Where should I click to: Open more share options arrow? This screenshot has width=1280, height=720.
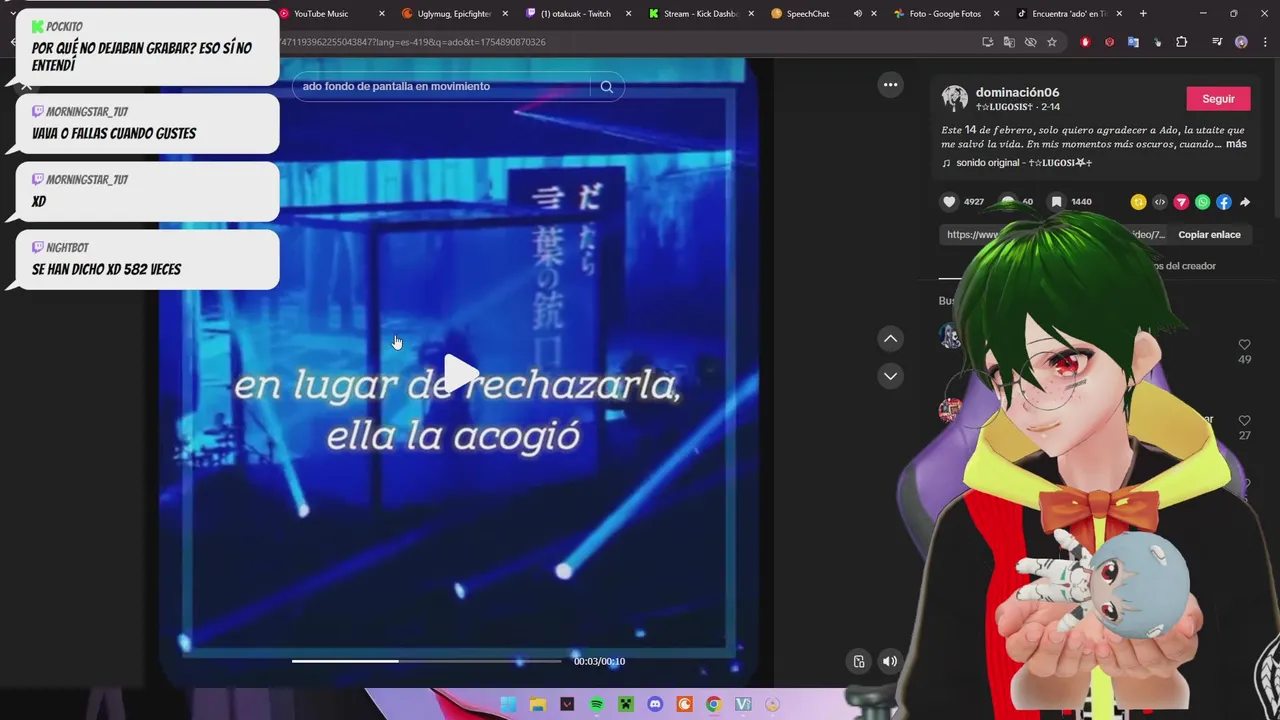click(1245, 202)
